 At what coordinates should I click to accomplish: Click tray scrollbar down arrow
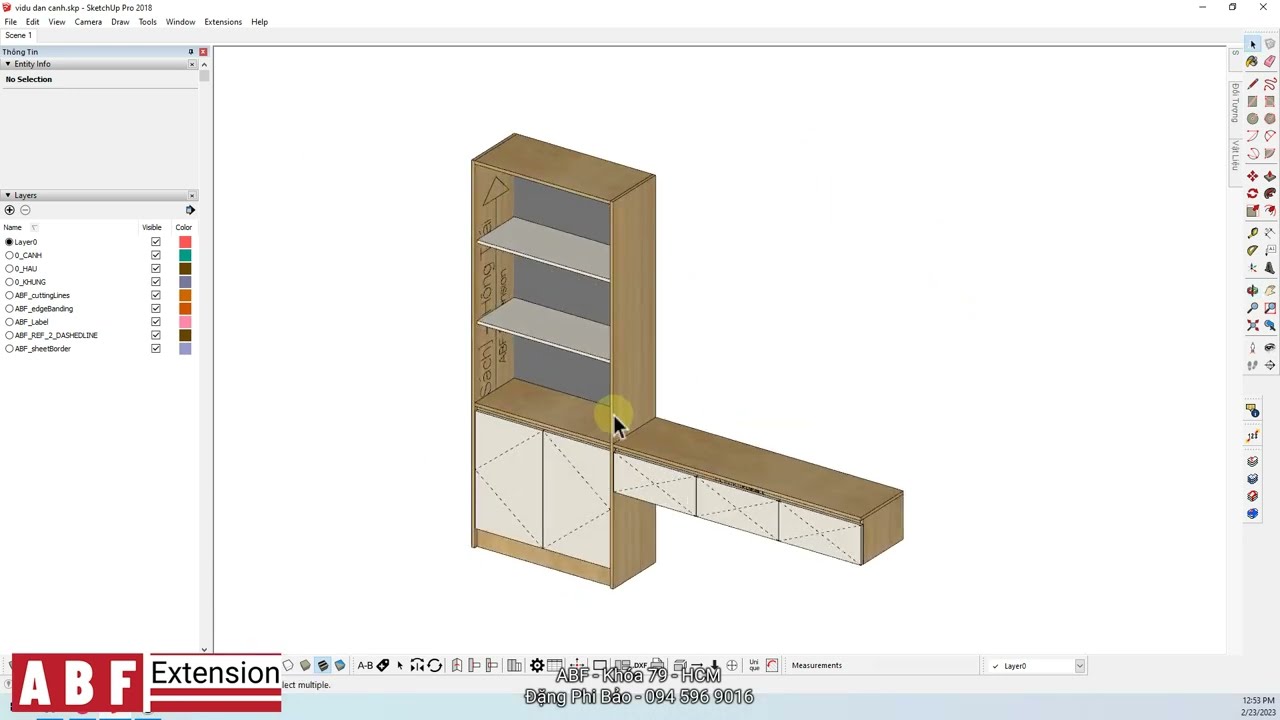pos(204,650)
